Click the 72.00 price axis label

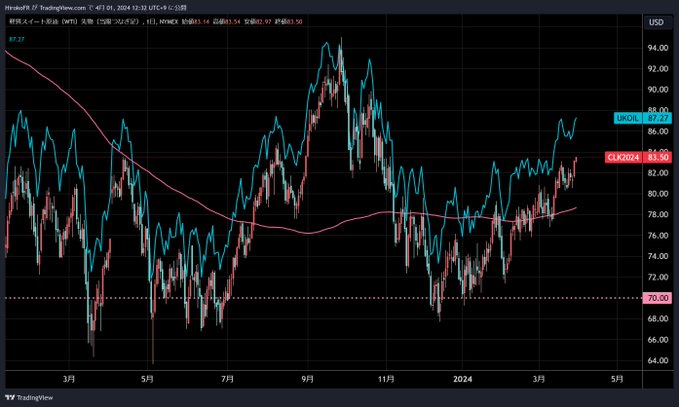coord(657,277)
